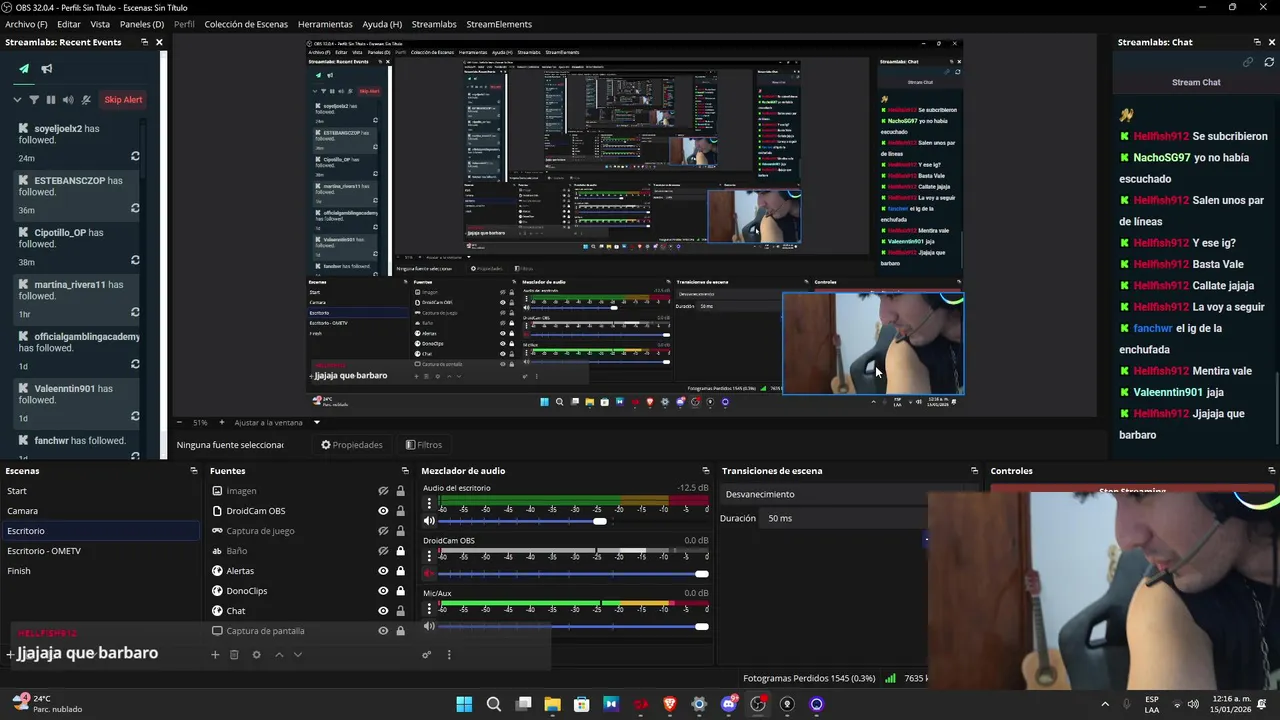Add a new source with the plus icon

(x=214, y=655)
